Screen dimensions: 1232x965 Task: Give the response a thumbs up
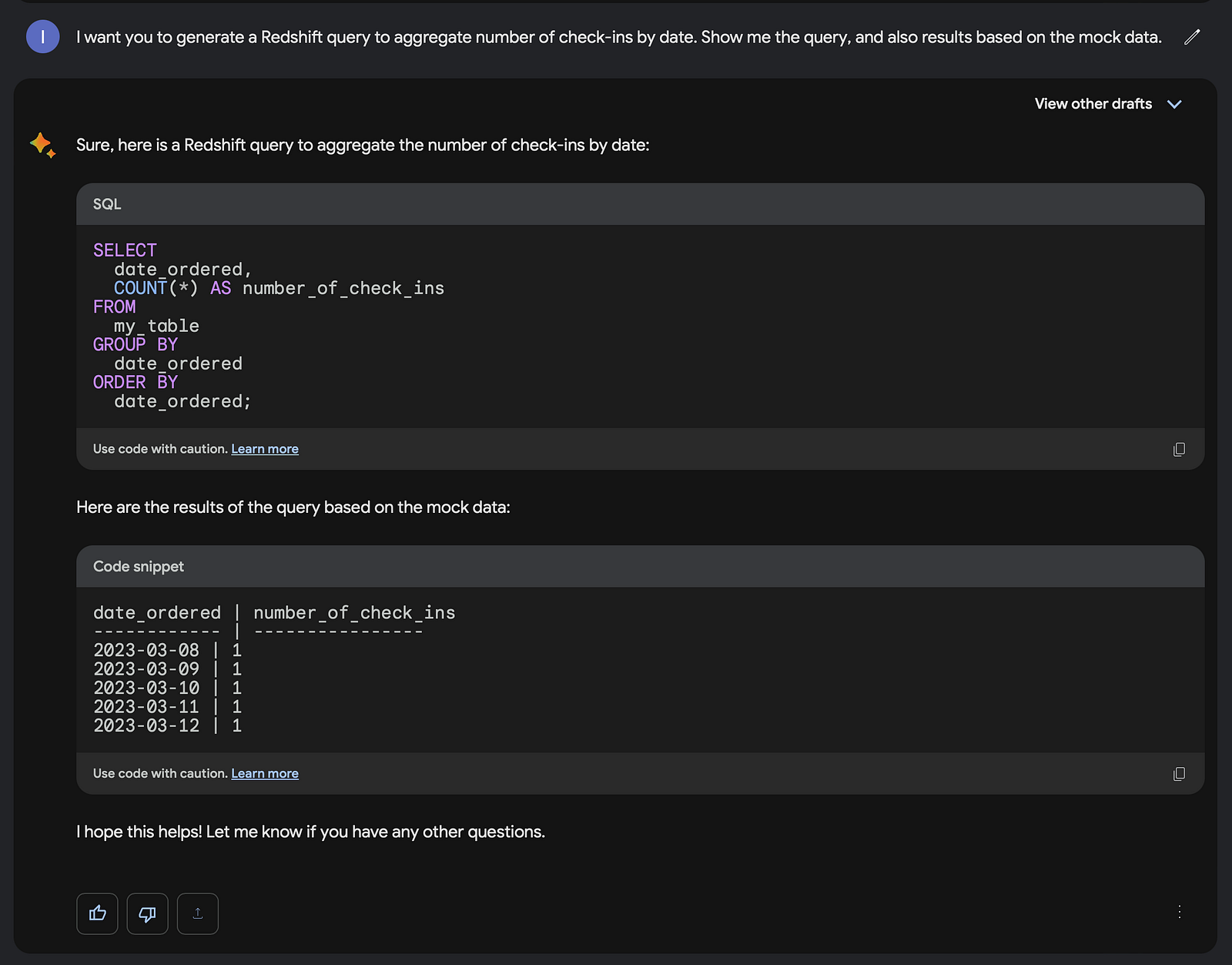coord(98,913)
